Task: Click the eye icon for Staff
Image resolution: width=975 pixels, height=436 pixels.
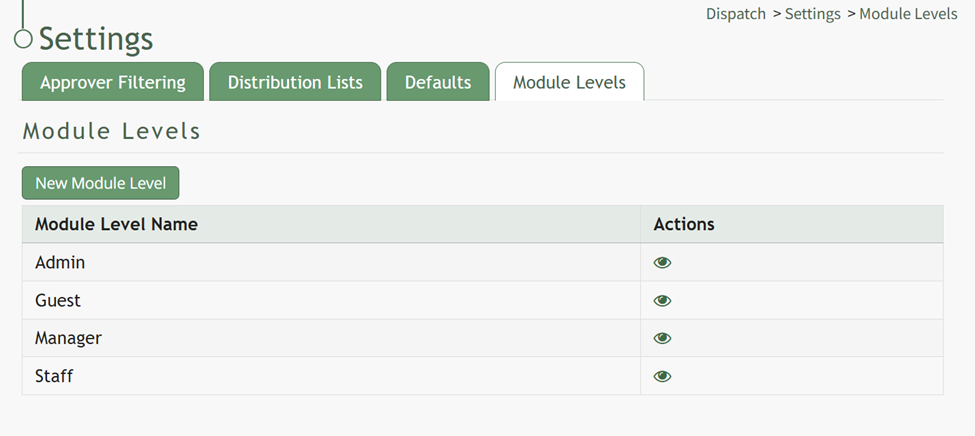Action: [662, 377]
